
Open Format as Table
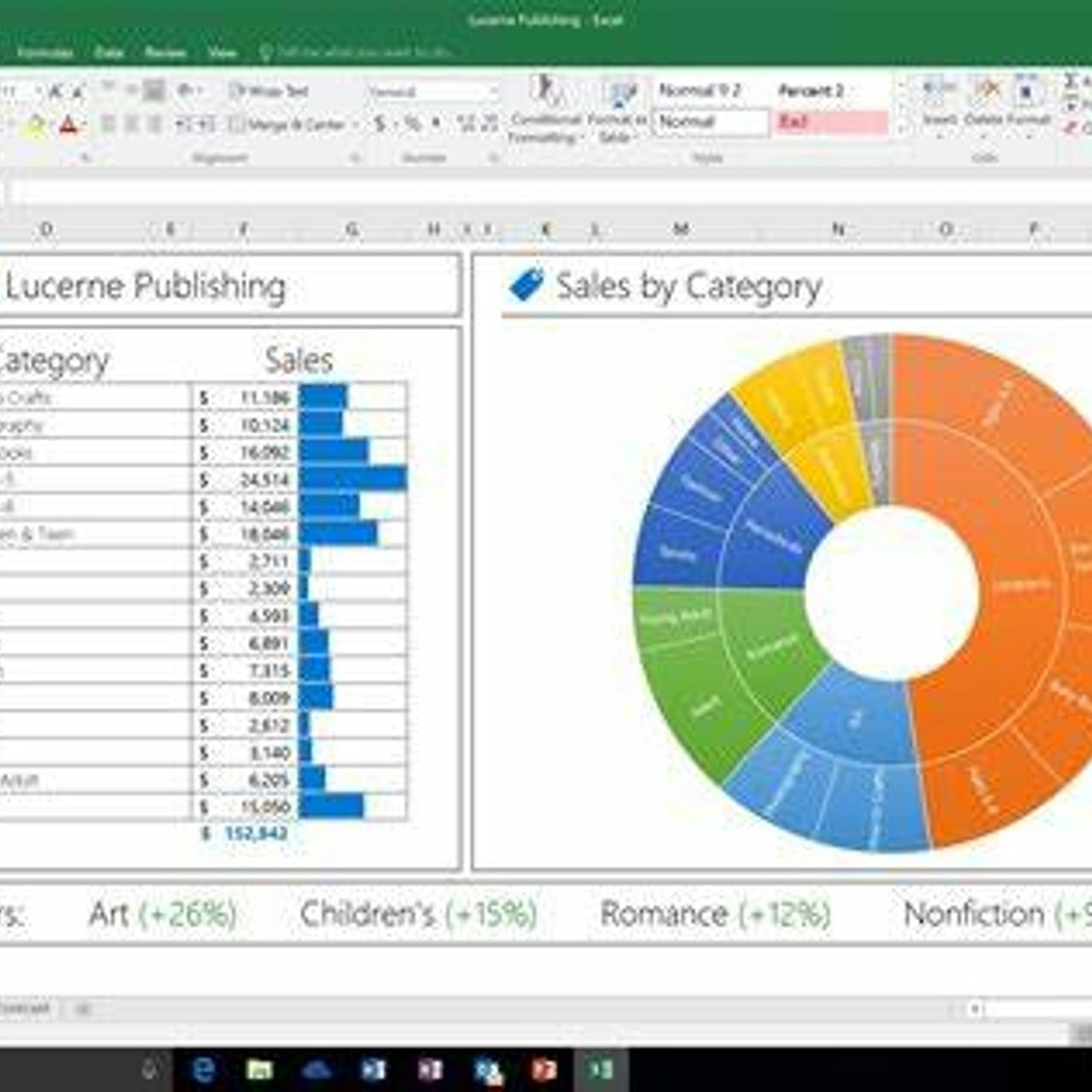point(619,110)
